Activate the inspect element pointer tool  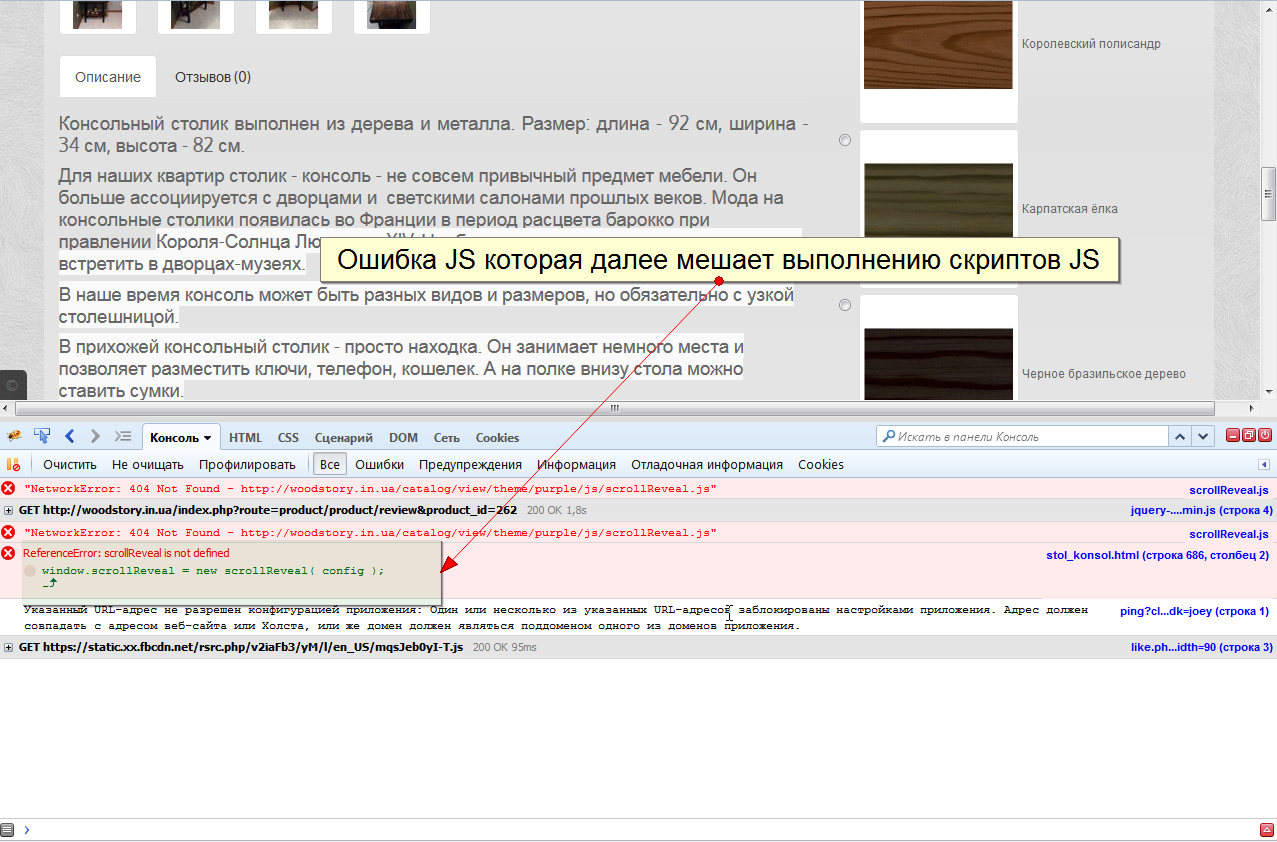[x=42, y=436]
